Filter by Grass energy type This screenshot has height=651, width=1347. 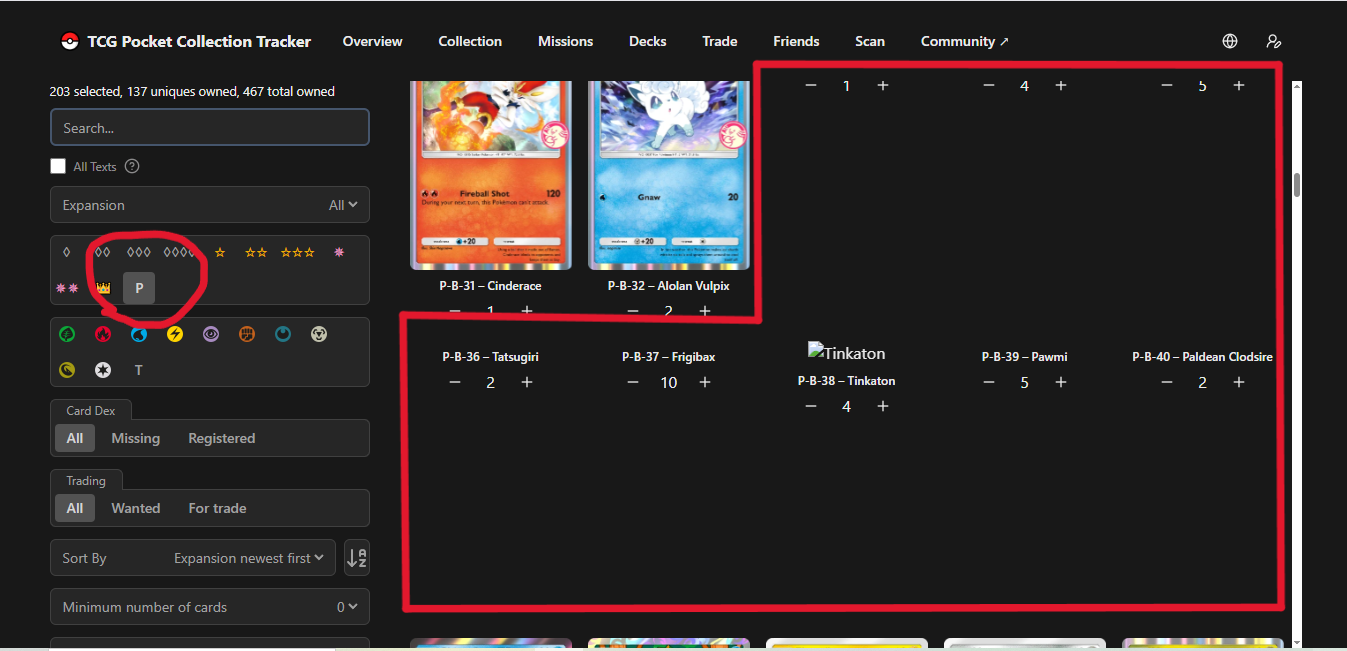point(67,334)
